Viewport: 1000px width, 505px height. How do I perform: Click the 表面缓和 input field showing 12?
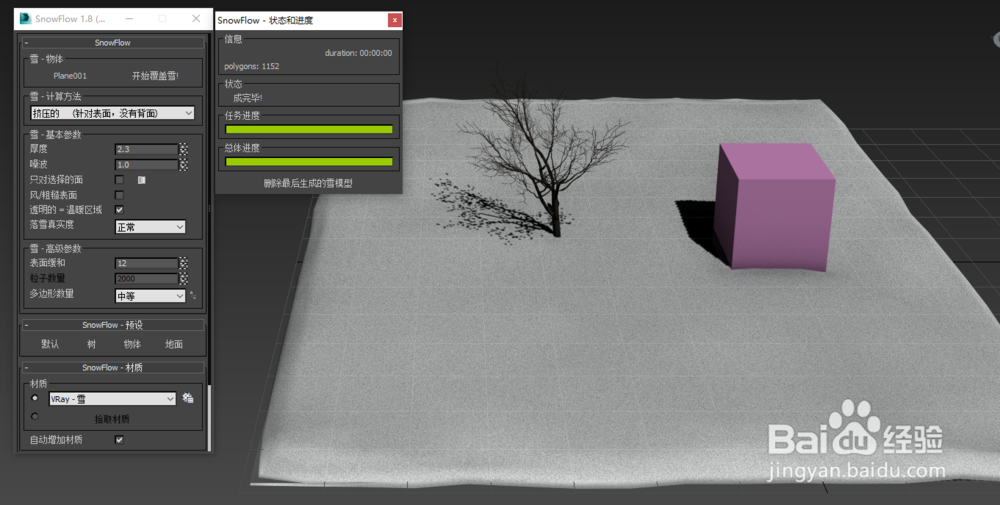(x=147, y=263)
